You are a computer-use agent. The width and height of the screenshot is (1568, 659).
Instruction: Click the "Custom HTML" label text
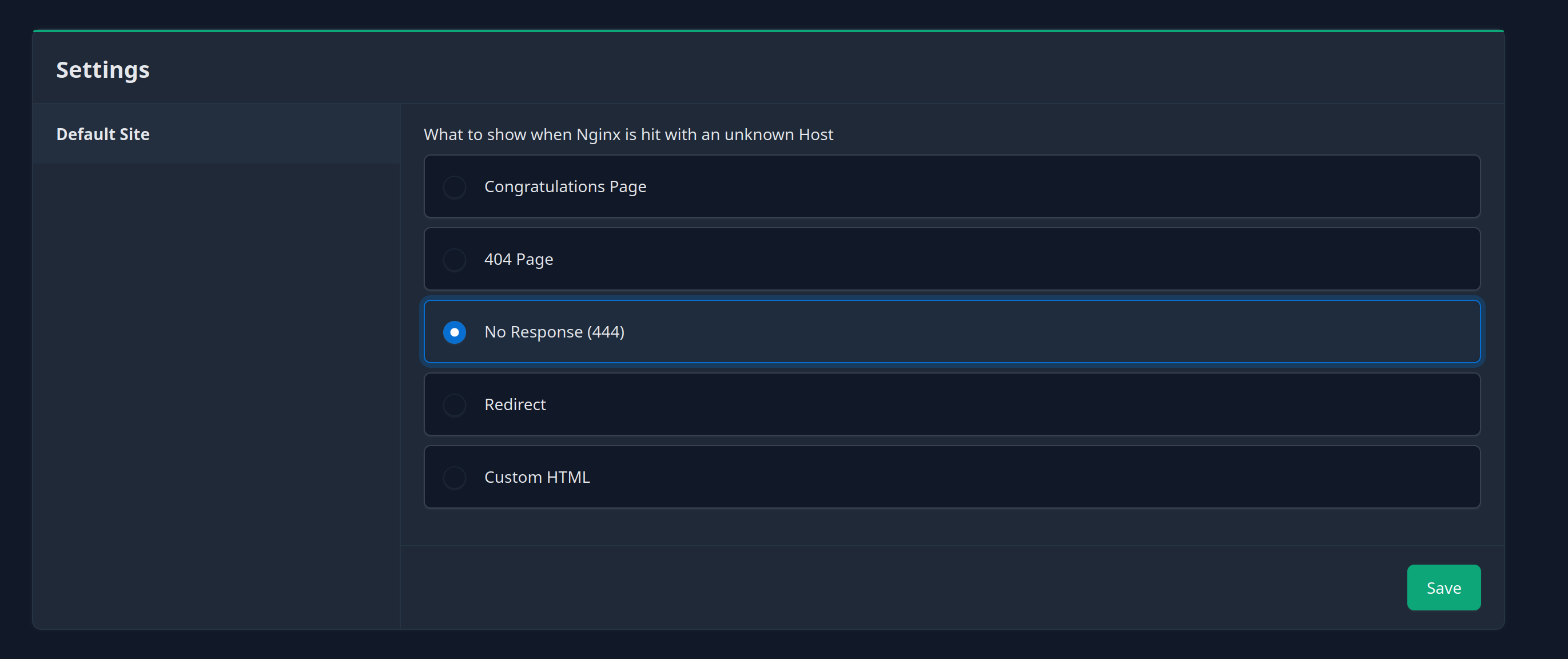pos(537,478)
